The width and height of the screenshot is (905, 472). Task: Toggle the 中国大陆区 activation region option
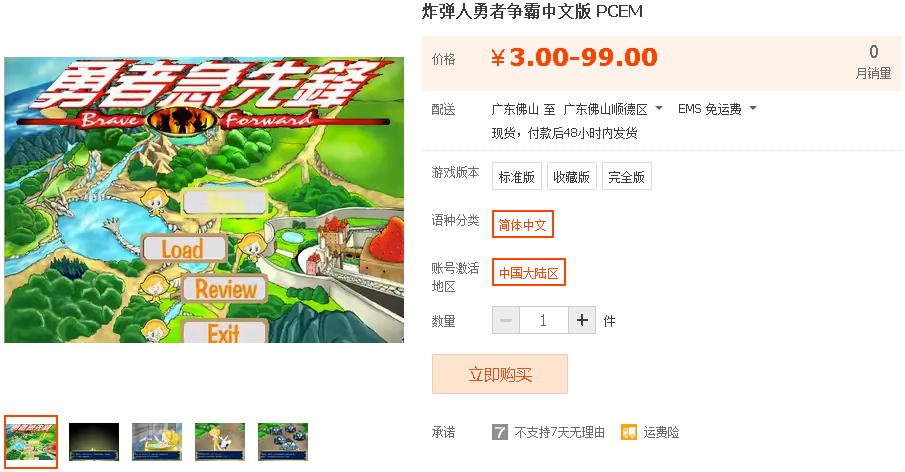pos(529,272)
